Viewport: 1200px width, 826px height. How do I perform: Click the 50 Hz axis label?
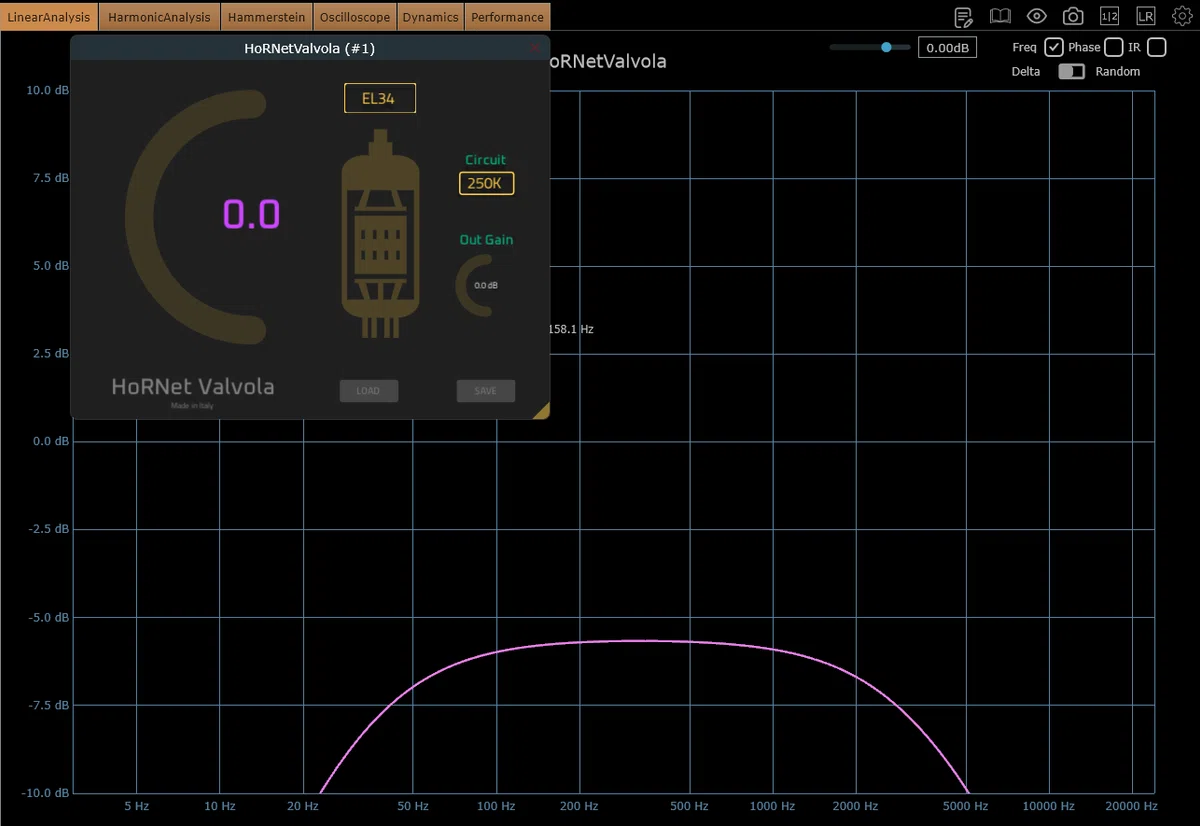413,806
